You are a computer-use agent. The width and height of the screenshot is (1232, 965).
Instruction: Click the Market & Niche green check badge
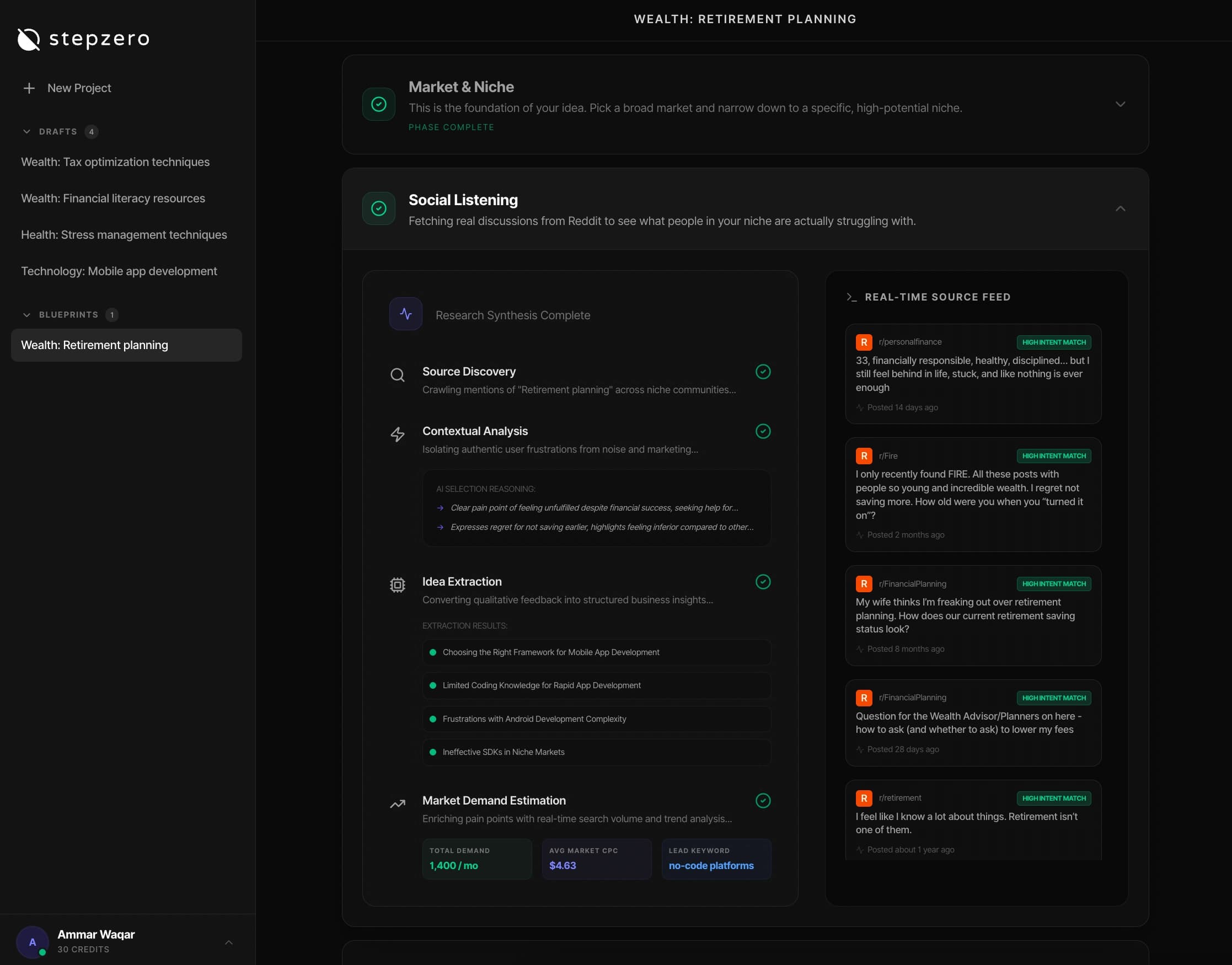click(378, 104)
